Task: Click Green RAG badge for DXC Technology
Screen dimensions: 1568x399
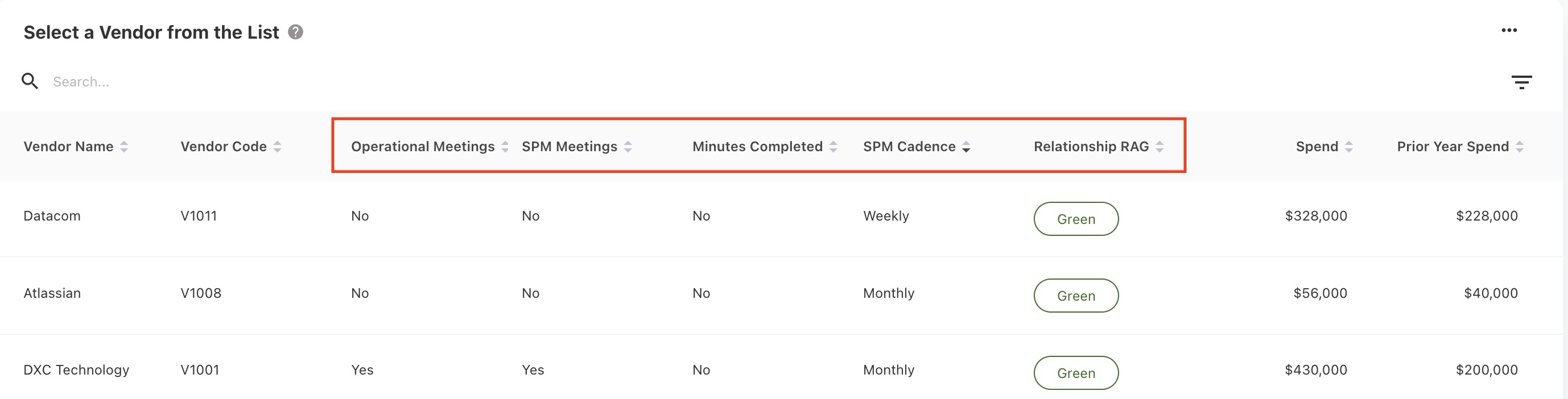Action: tap(1075, 373)
